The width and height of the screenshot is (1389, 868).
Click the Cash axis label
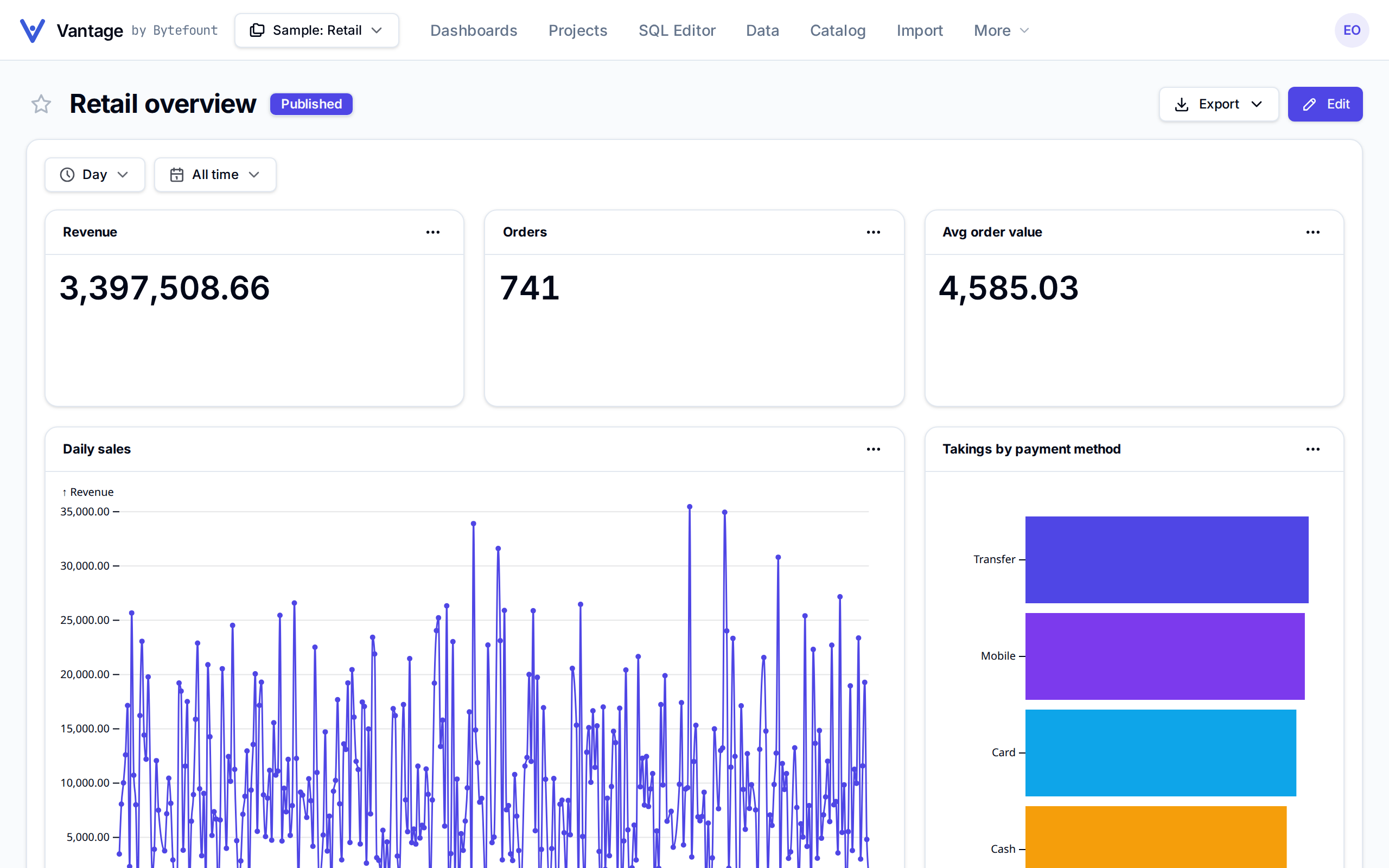(x=1003, y=848)
